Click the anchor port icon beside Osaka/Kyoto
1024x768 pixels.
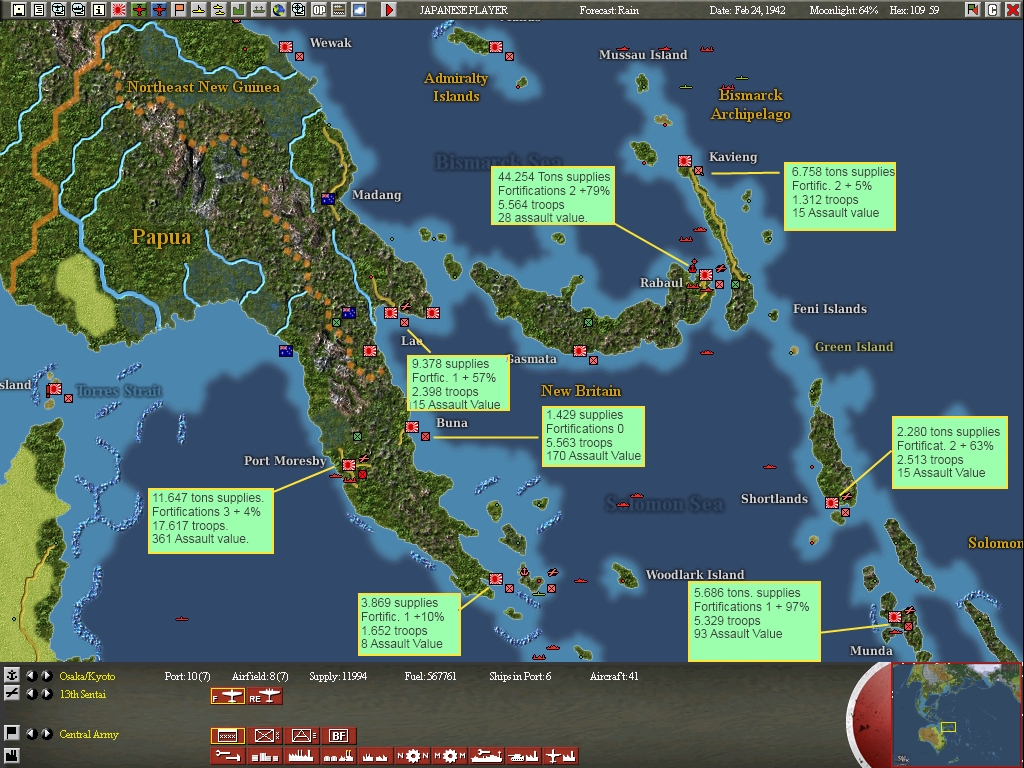click(11, 675)
